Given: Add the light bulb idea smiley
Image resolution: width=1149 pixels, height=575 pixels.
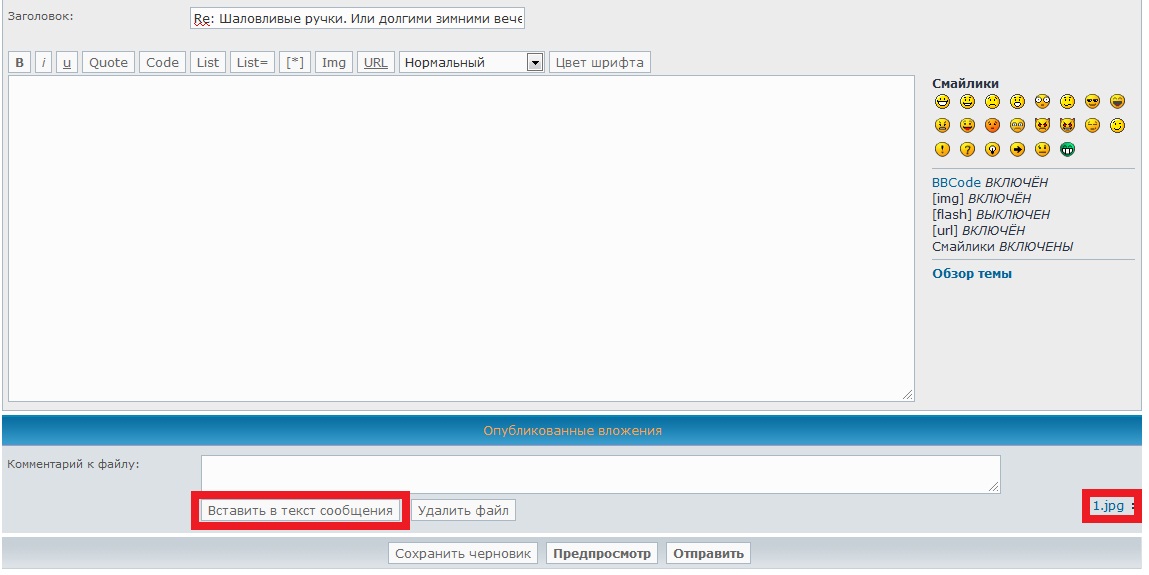Looking at the screenshot, I should (993, 150).
